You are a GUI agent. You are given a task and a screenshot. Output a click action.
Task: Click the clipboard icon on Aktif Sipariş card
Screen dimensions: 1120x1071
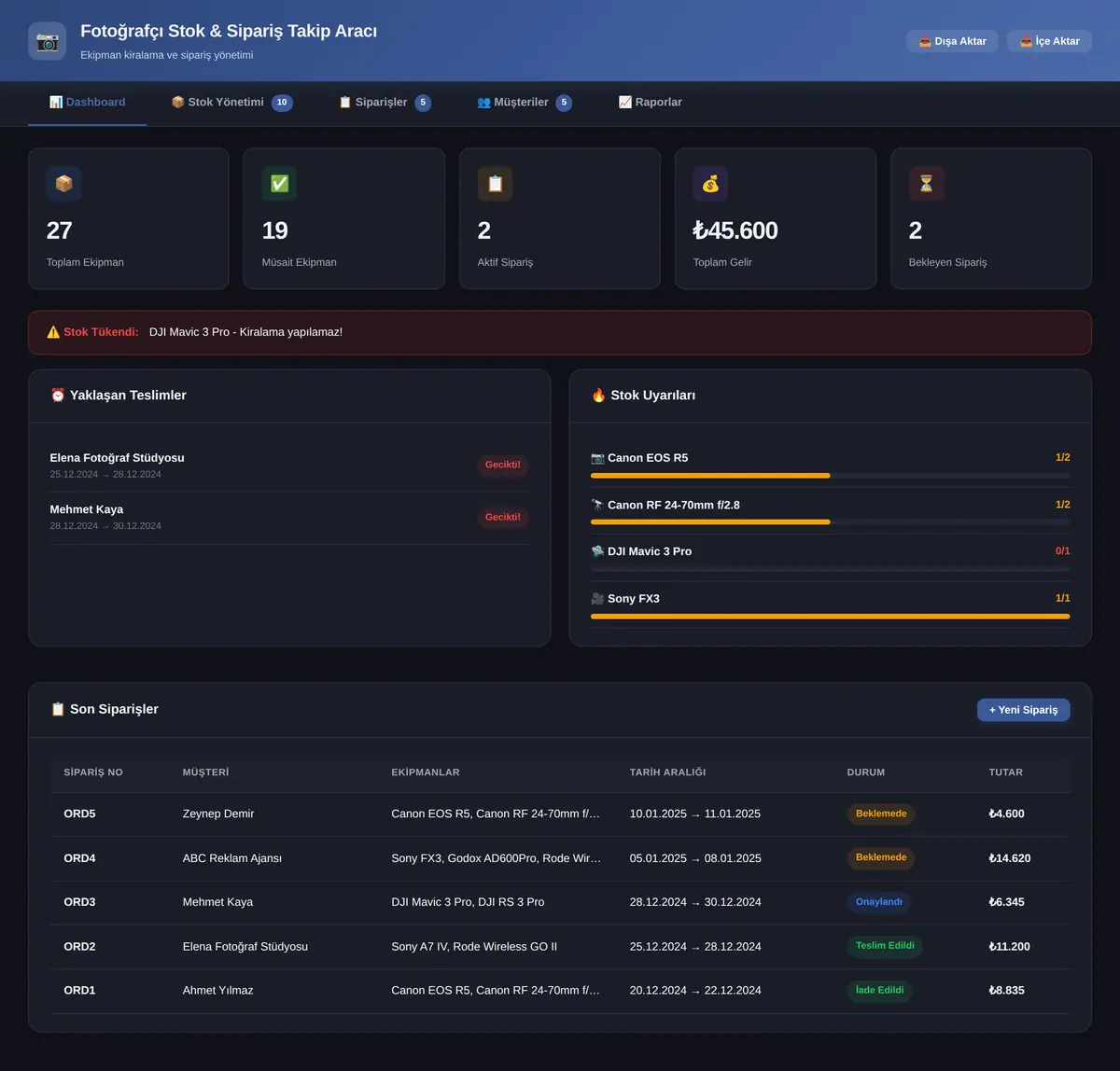(495, 184)
